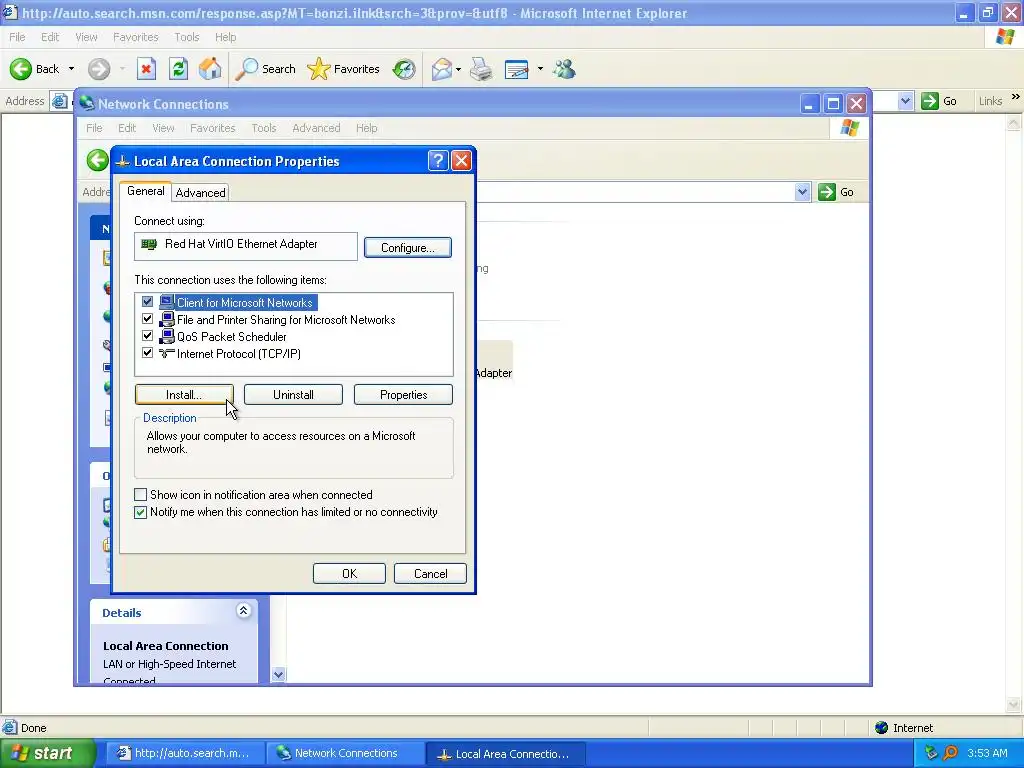Enable Show icon in notification area checkbox
The width and height of the screenshot is (1024, 768).
point(140,494)
